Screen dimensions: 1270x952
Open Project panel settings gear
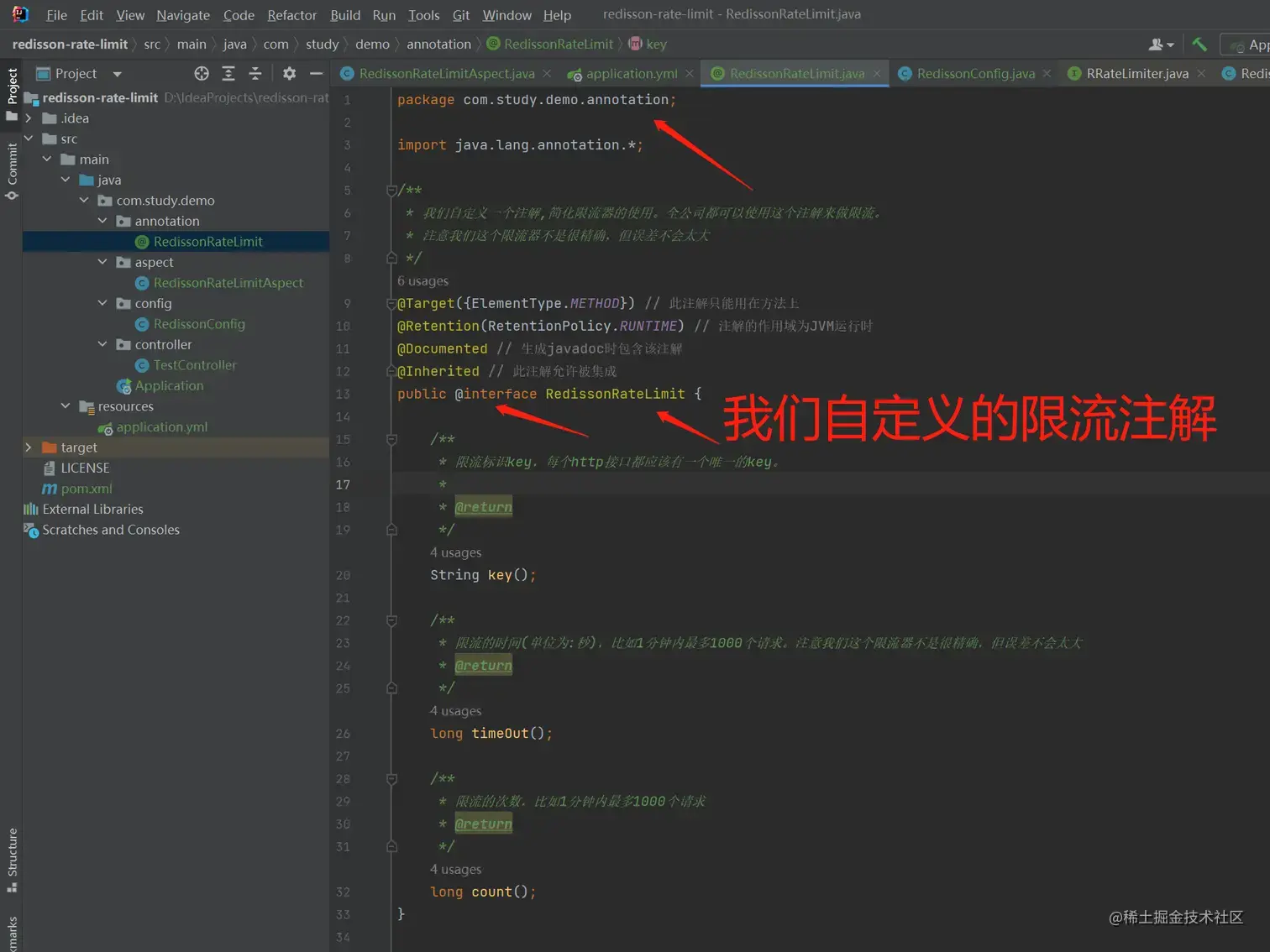pyautogui.click(x=289, y=74)
